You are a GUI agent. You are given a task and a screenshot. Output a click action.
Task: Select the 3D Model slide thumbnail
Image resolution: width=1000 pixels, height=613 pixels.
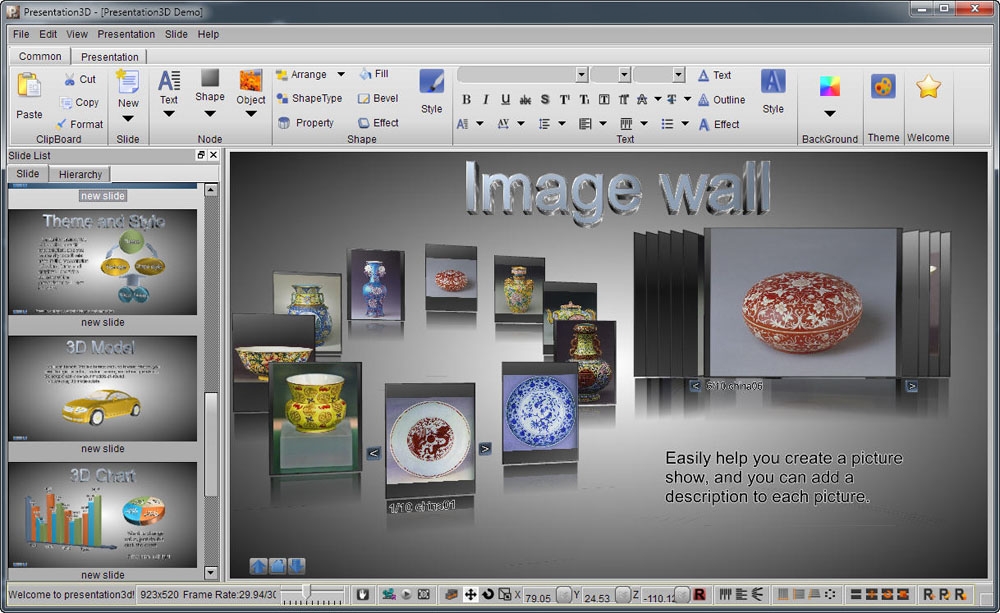[x=102, y=388]
